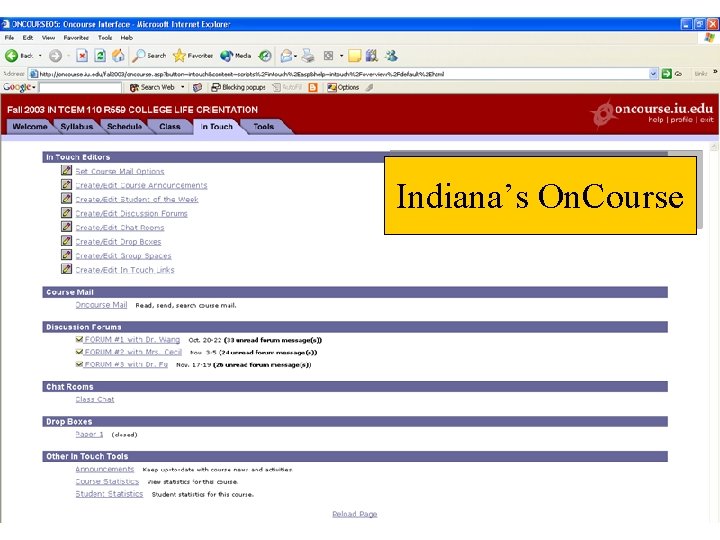
Task: Click the envelope icon beside FORUM #2
Action: (x=79, y=352)
